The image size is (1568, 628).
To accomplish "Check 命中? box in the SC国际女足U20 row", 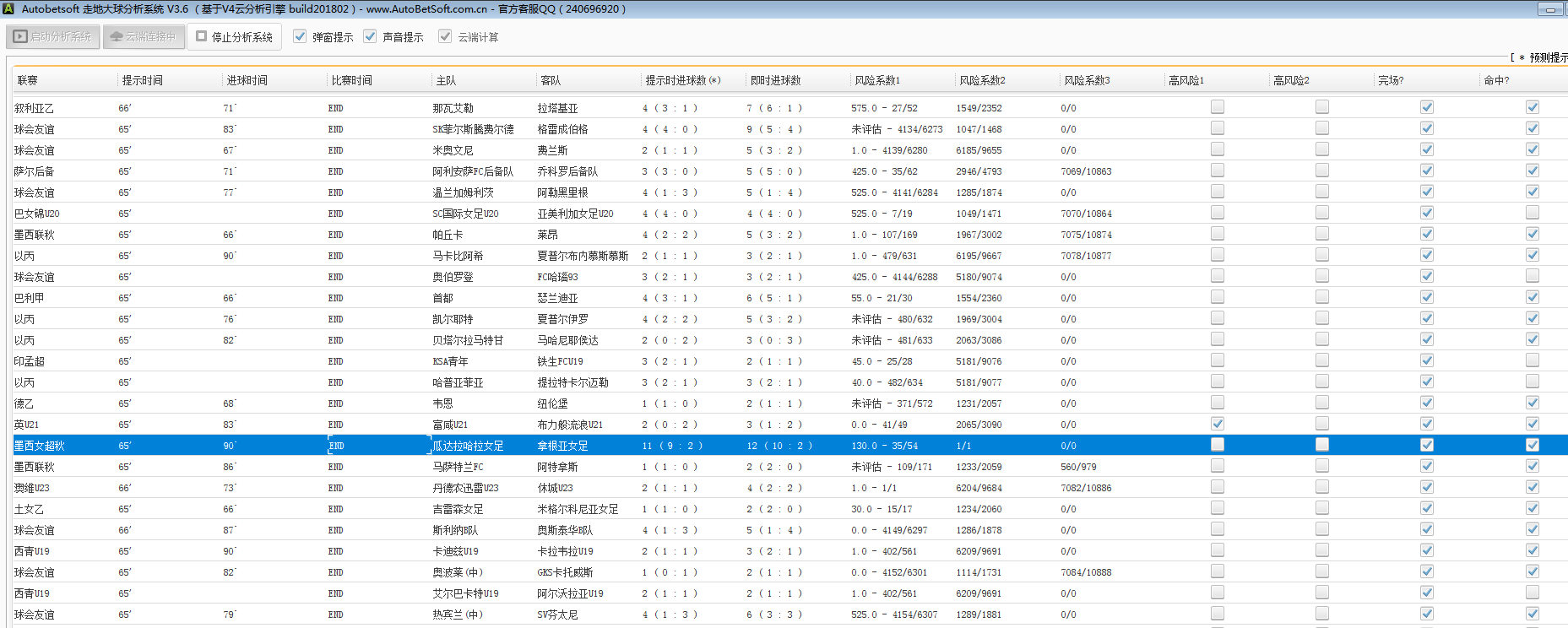I will [1532, 213].
